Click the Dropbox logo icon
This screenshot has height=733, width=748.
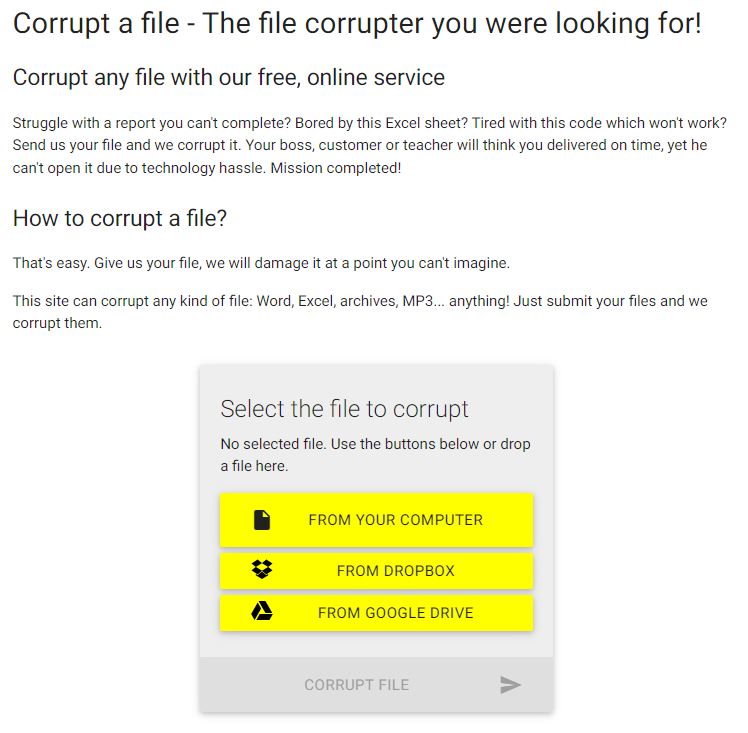(262, 571)
